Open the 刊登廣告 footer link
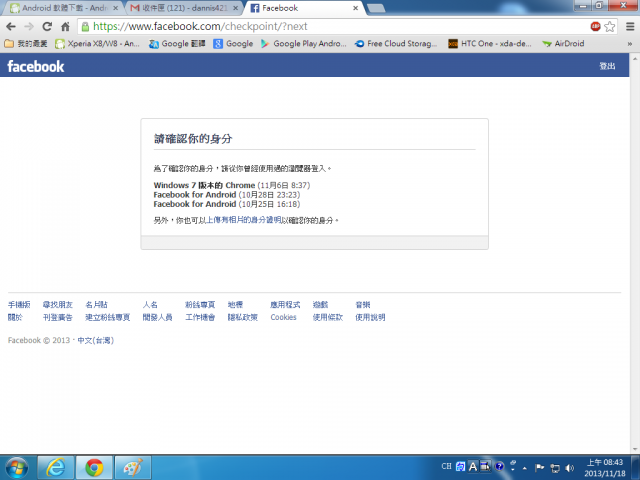Viewport: 640px width, 480px height. (58, 317)
